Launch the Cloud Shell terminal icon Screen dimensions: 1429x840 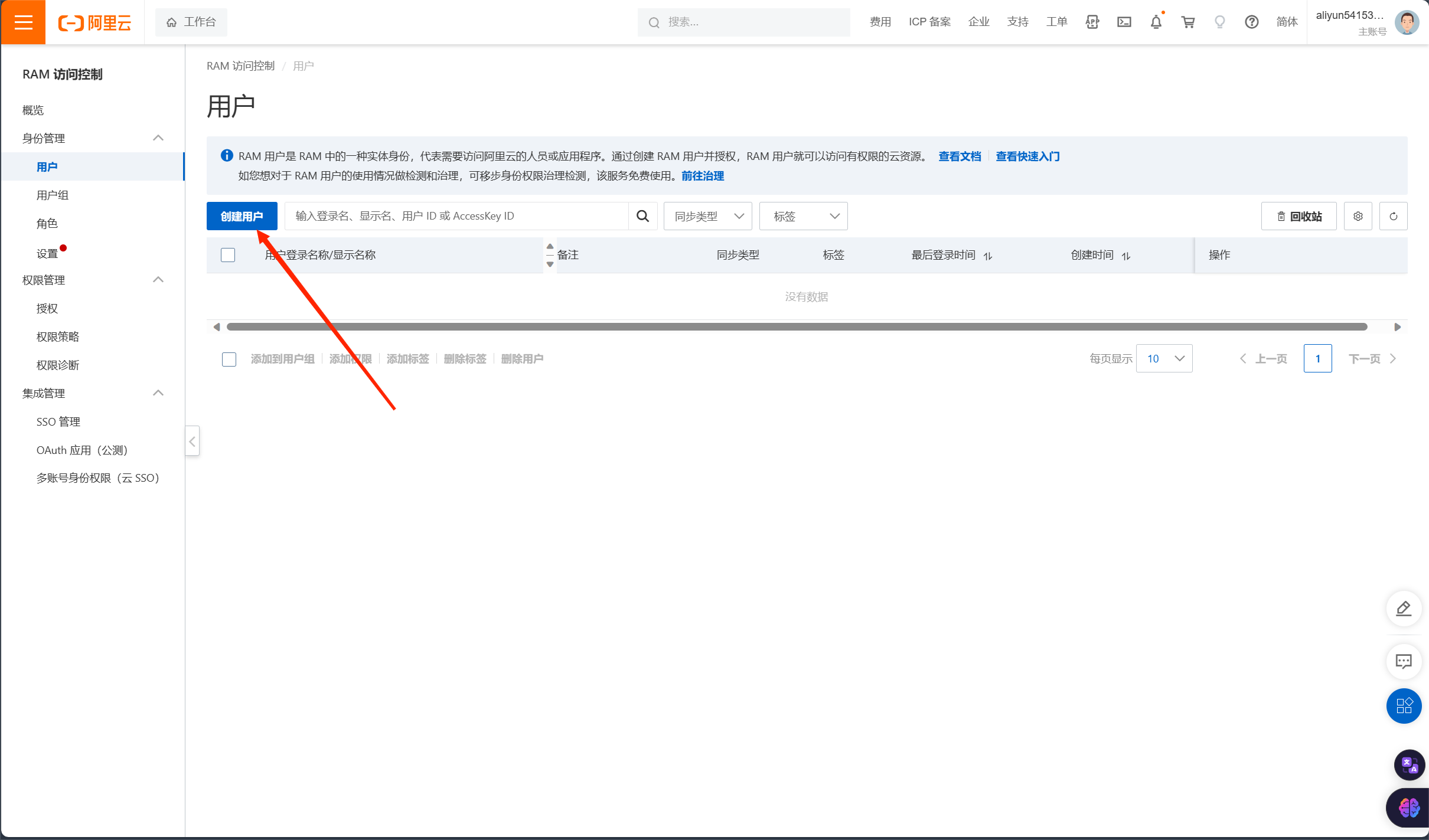pos(1124,22)
